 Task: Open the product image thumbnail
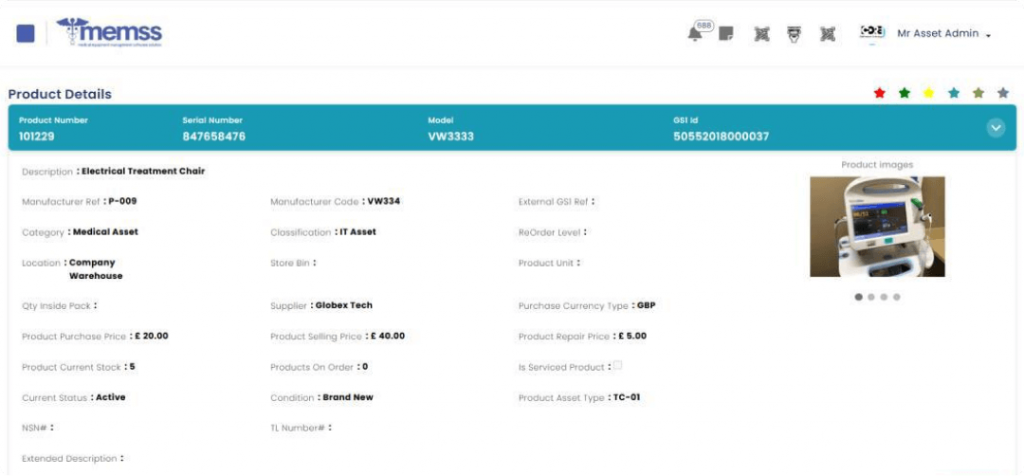click(877, 227)
